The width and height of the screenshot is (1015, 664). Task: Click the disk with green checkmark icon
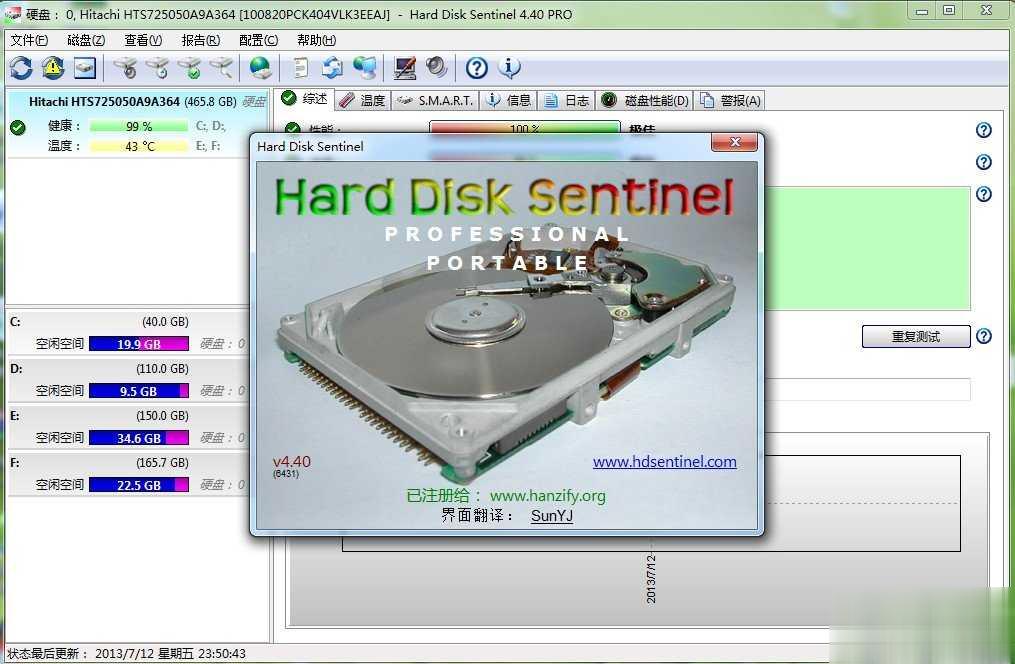tap(190, 68)
